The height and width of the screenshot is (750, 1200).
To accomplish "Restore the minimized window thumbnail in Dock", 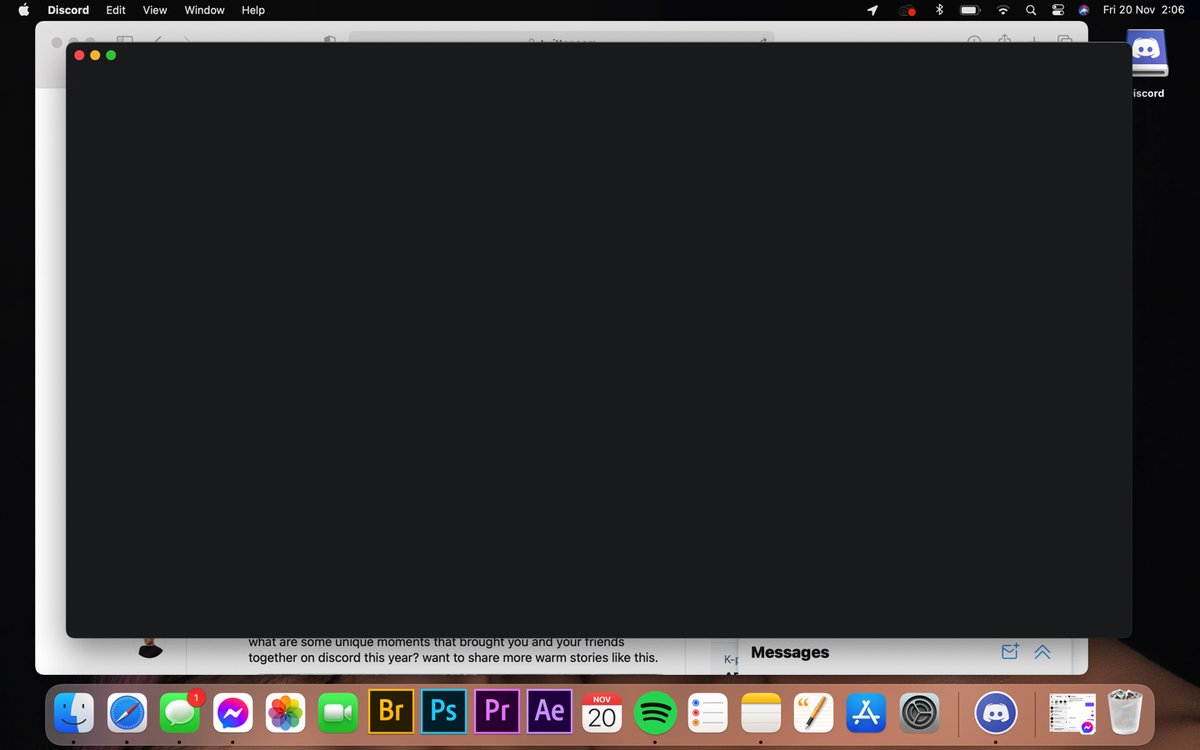I will point(1072,713).
